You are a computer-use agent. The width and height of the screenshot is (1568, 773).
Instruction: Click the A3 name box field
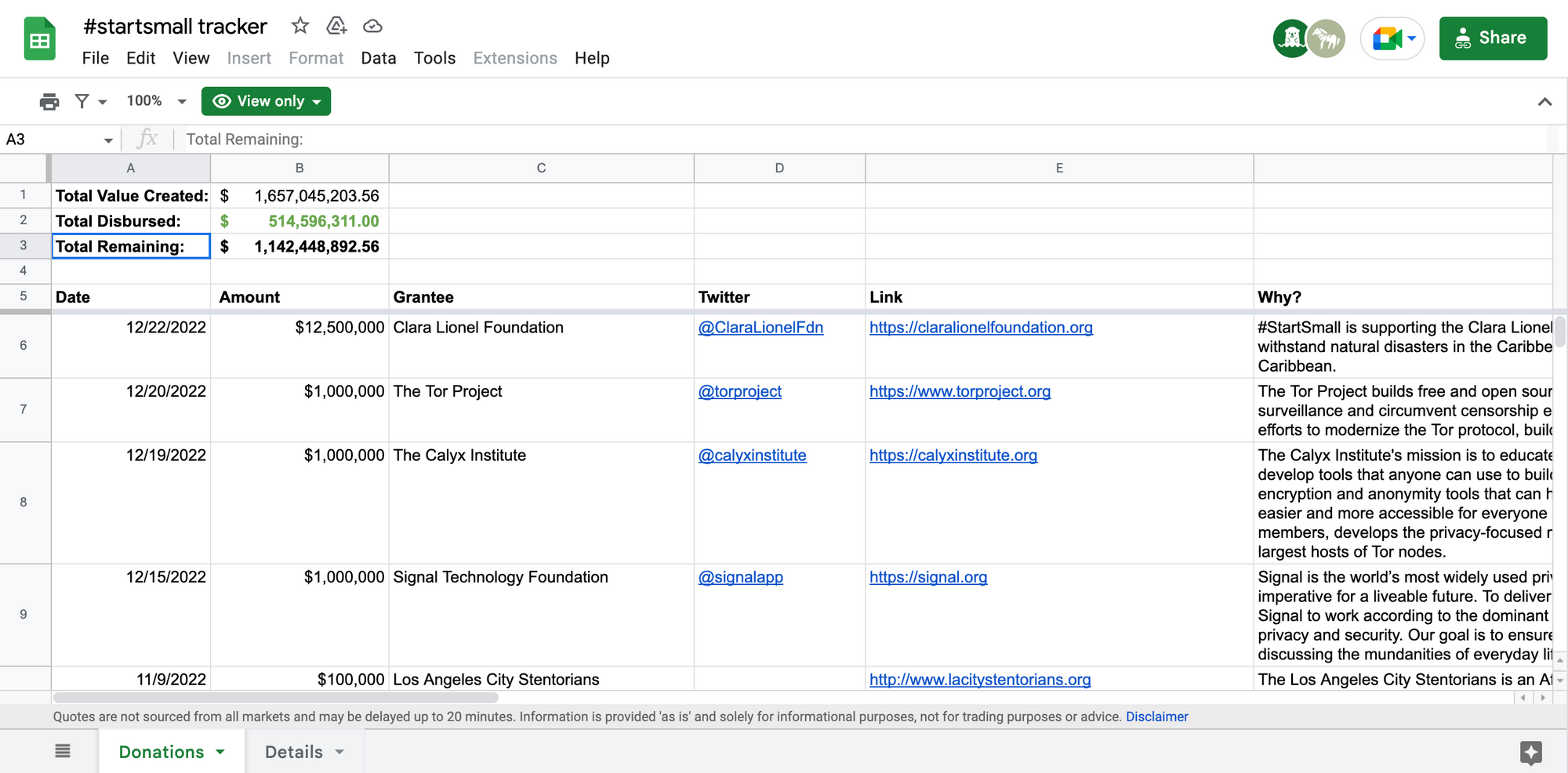click(52, 140)
